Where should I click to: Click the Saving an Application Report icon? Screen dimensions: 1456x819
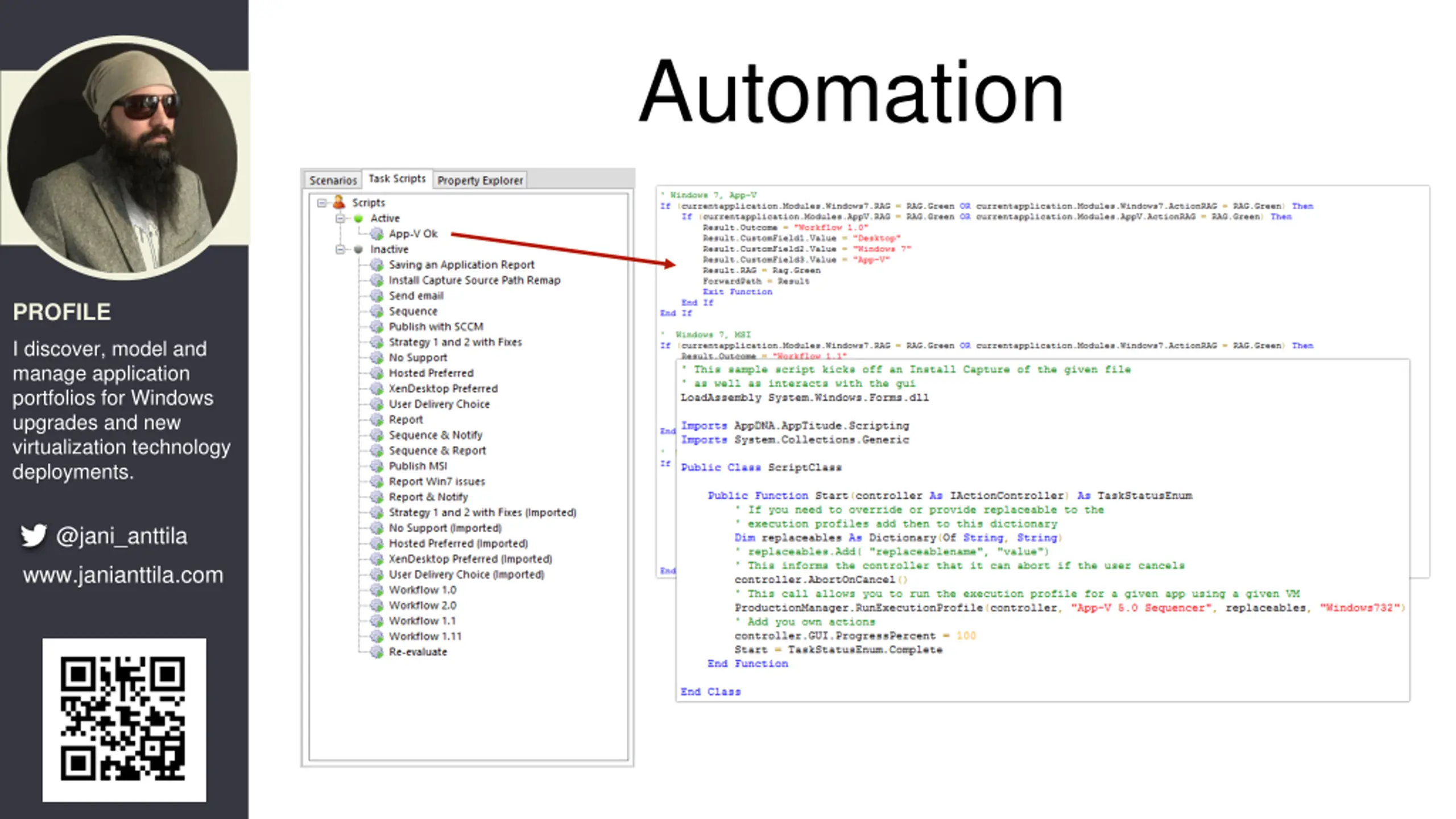[x=377, y=264]
